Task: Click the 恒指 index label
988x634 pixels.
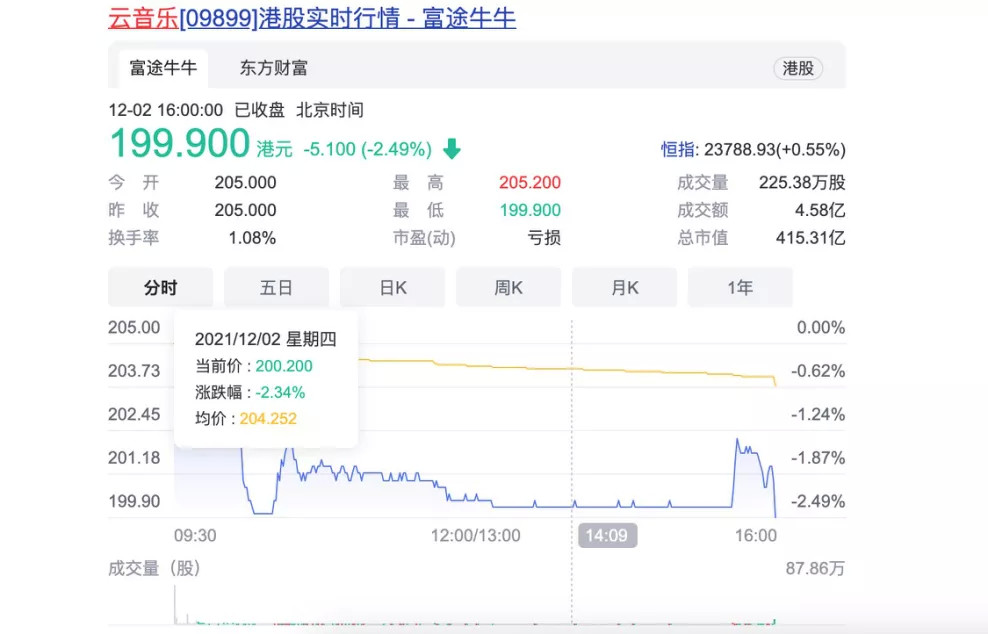Action: 678,150
